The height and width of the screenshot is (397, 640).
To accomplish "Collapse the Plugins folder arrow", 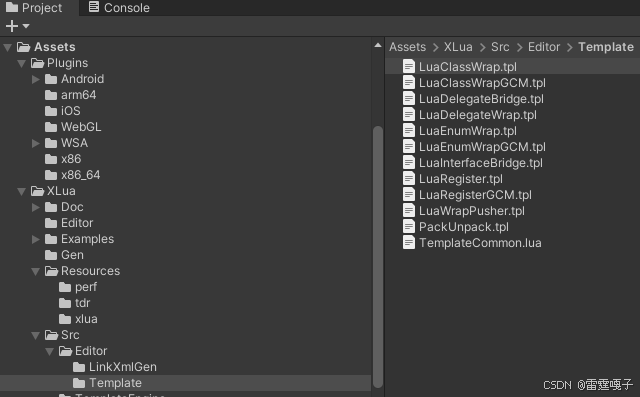I will pyautogui.click(x=22, y=63).
